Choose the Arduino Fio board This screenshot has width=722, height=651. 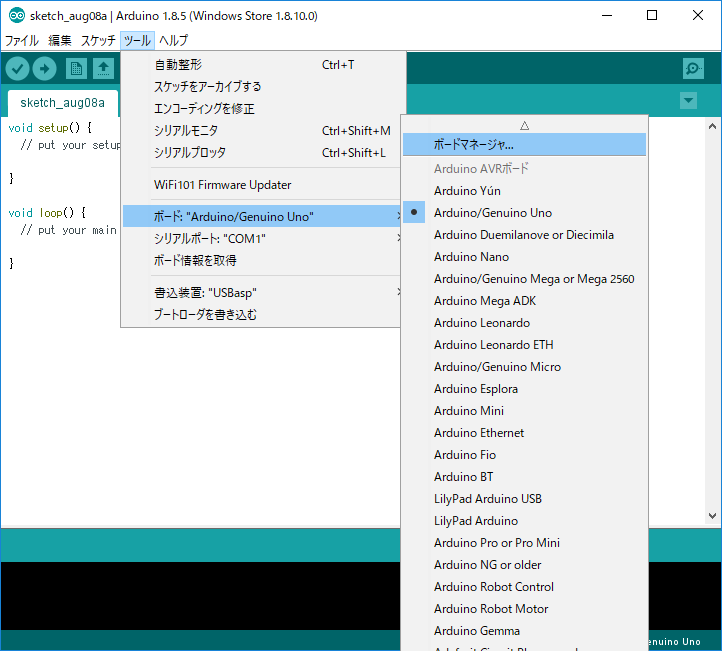(x=524, y=455)
